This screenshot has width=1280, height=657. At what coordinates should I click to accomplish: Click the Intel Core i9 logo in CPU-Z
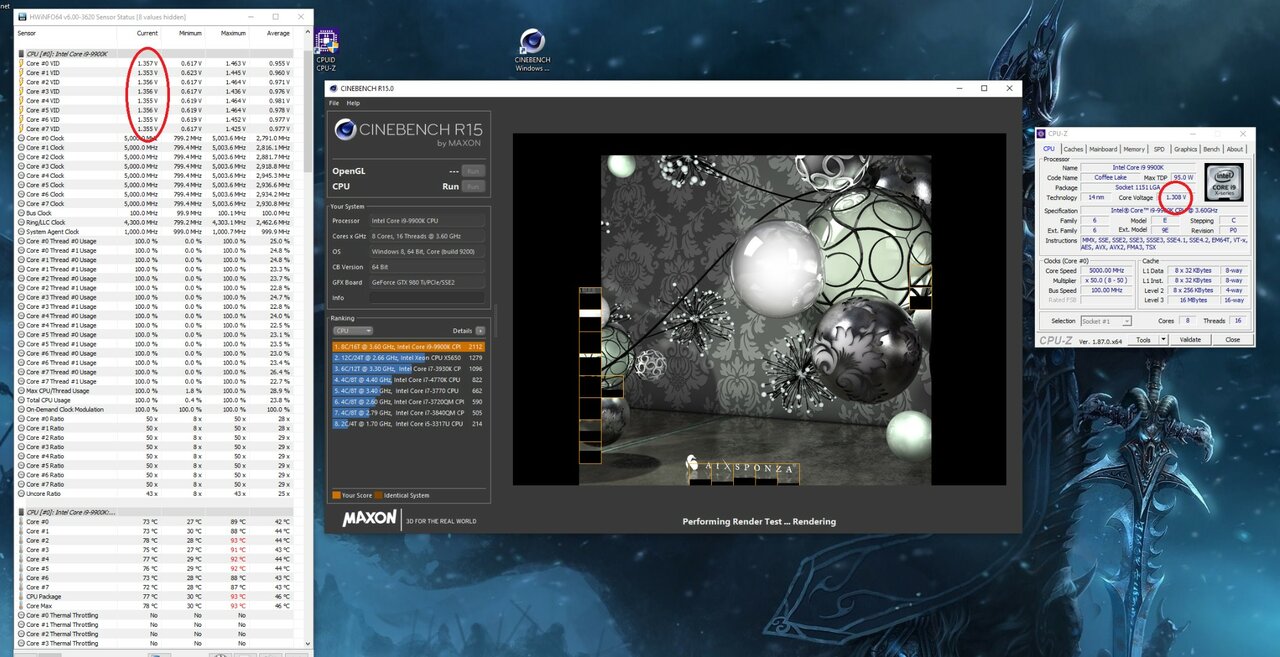(x=1223, y=183)
